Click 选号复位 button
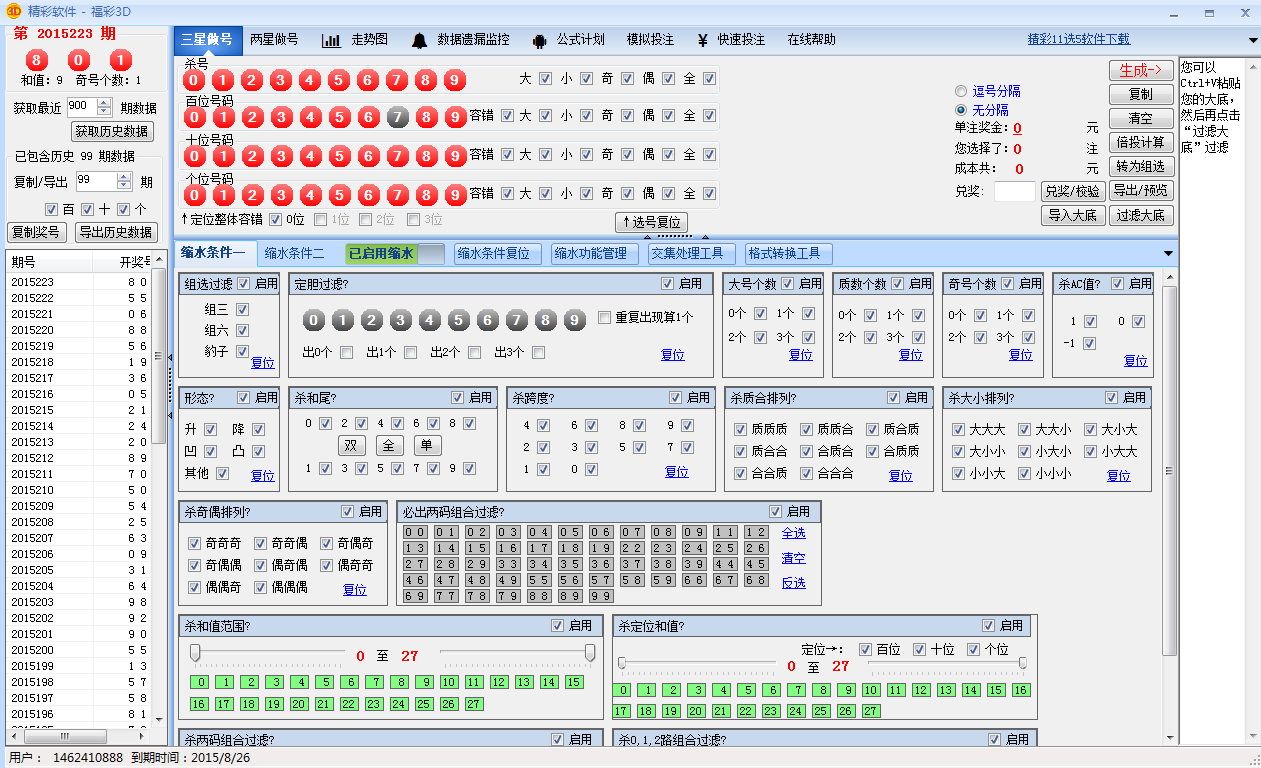1261x768 pixels. pos(651,222)
